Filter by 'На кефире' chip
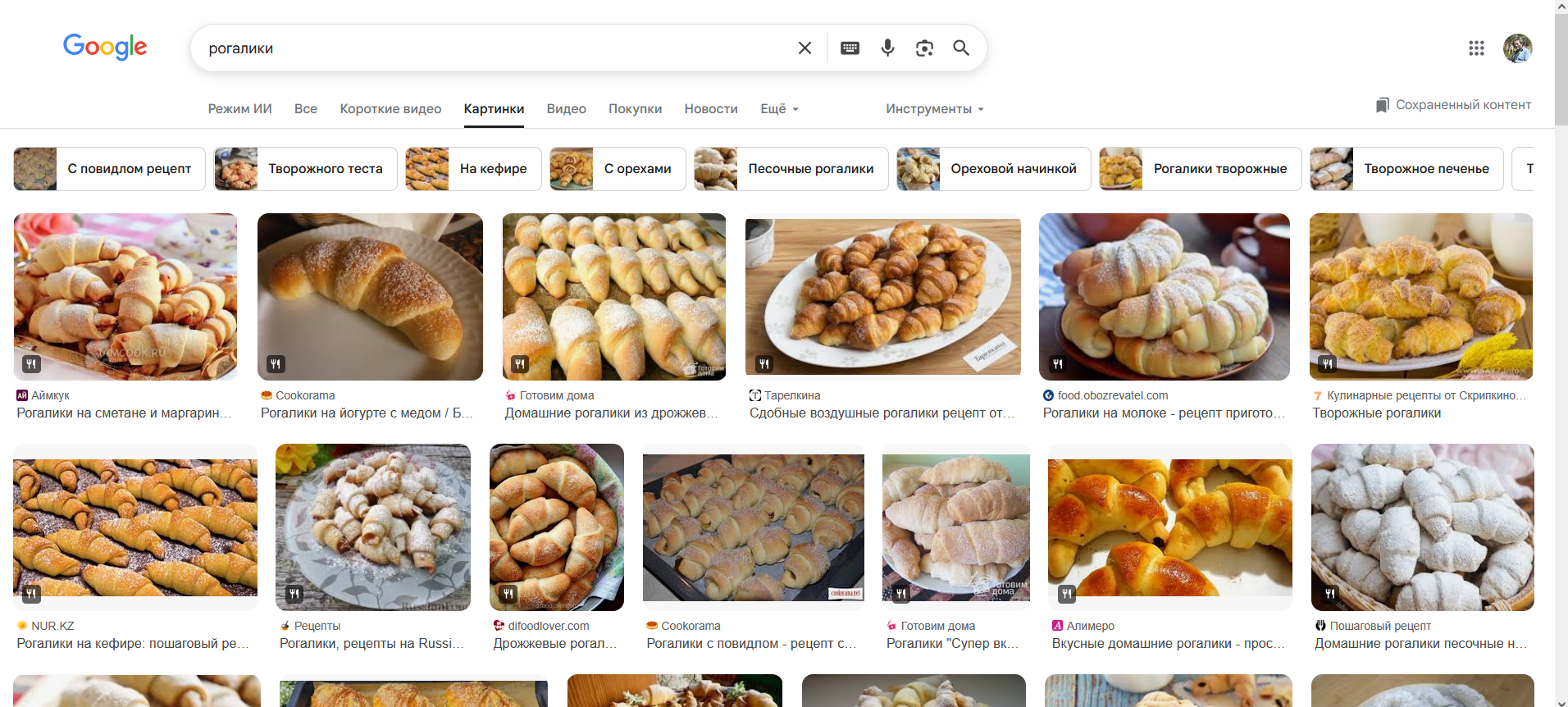The width and height of the screenshot is (1568, 707). click(474, 169)
